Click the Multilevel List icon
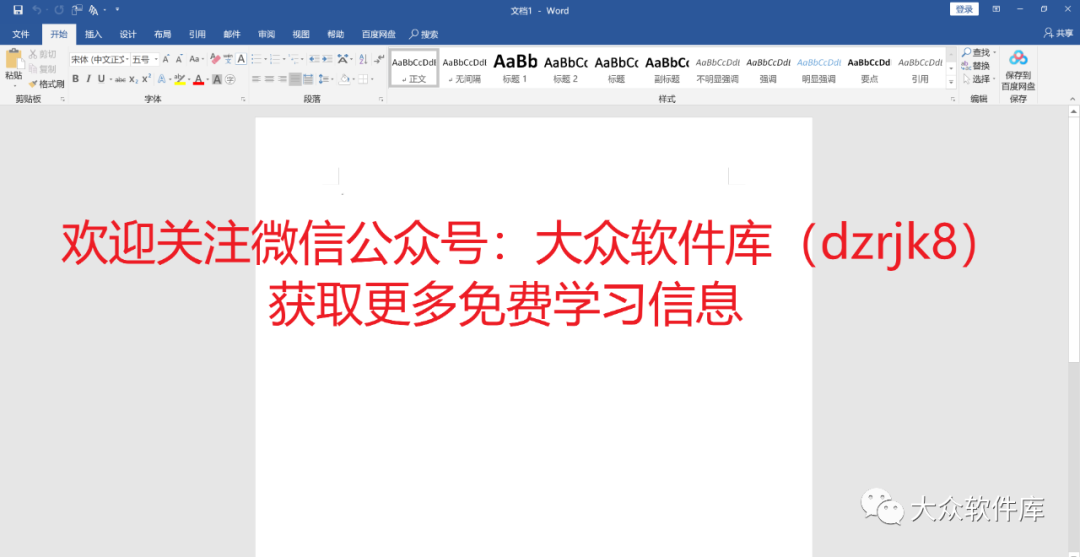The image size is (1080, 557). pos(294,59)
